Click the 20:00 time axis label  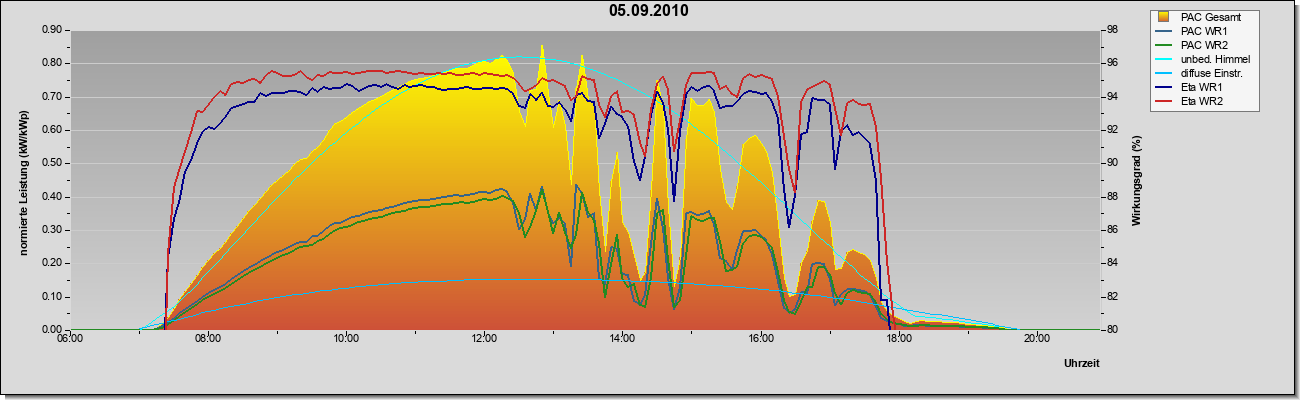pos(1036,338)
